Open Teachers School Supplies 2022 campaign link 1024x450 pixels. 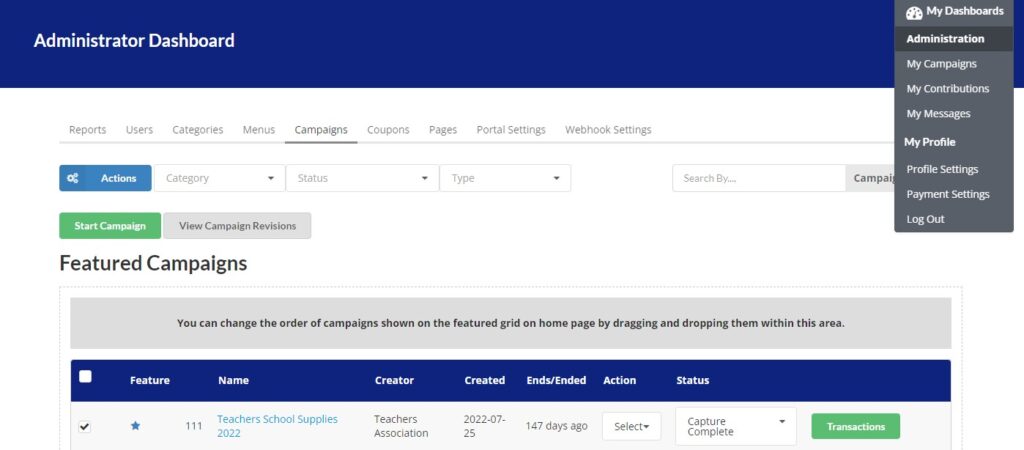point(278,426)
